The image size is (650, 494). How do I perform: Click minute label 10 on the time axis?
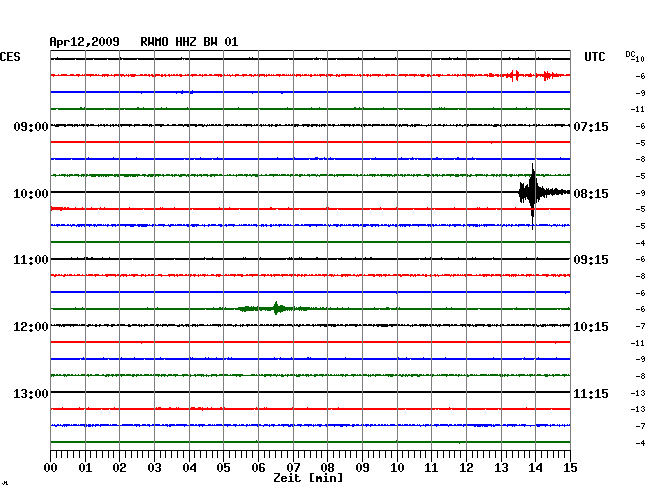click(x=397, y=468)
